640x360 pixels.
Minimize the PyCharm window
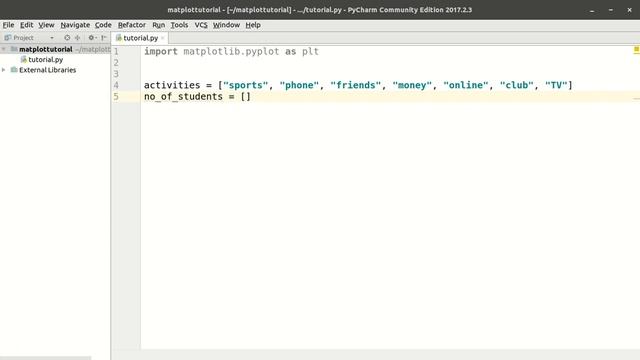coord(591,10)
